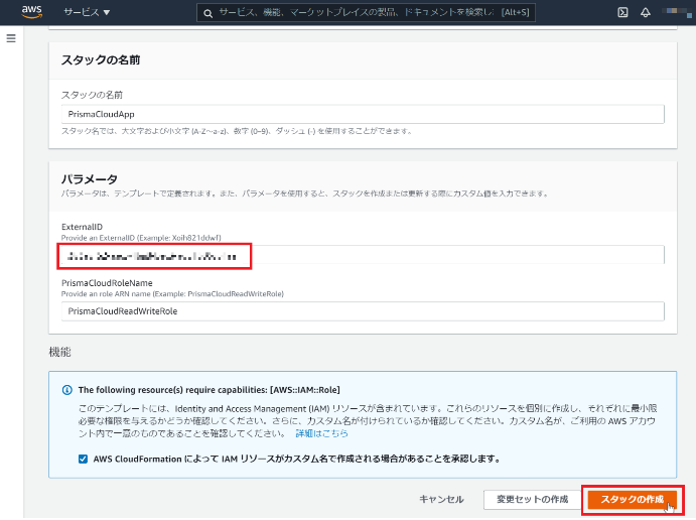Click the 変更セットの作成 button
Screen dimensions: 696x520
point(532,499)
